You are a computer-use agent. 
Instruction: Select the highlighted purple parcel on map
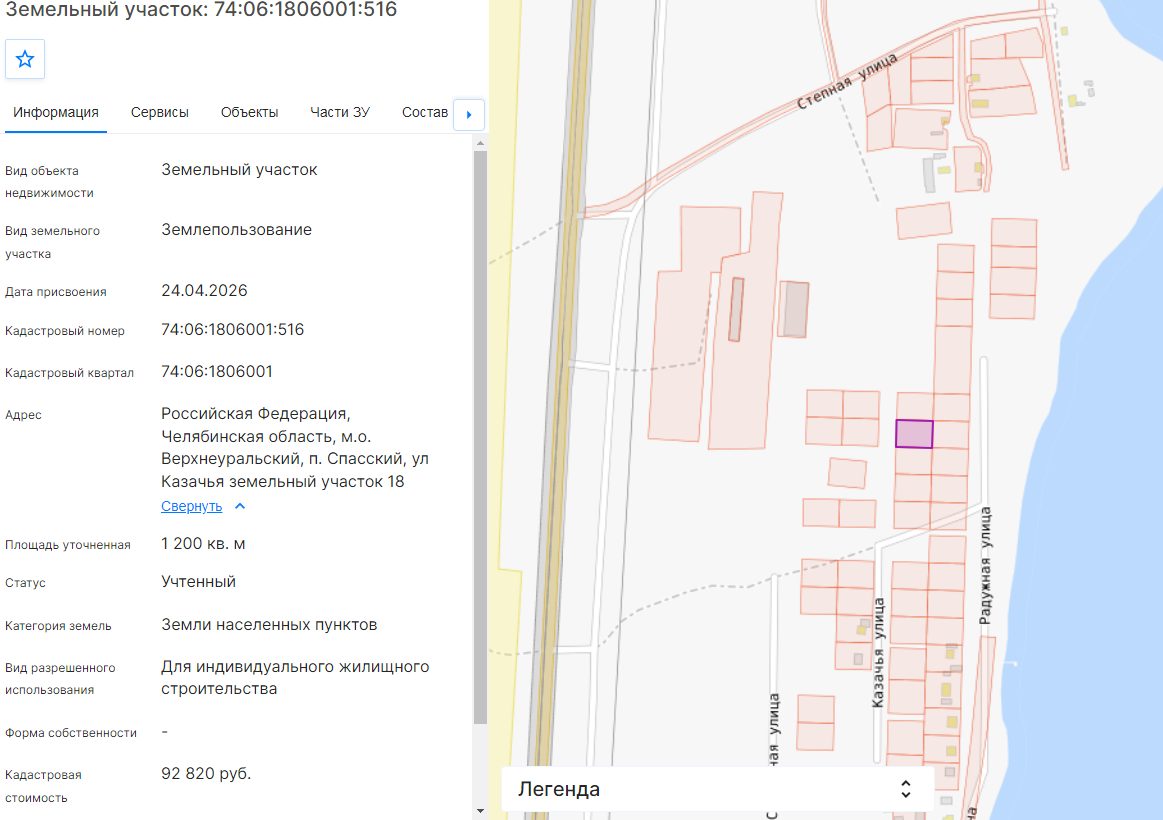pos(914,434)
